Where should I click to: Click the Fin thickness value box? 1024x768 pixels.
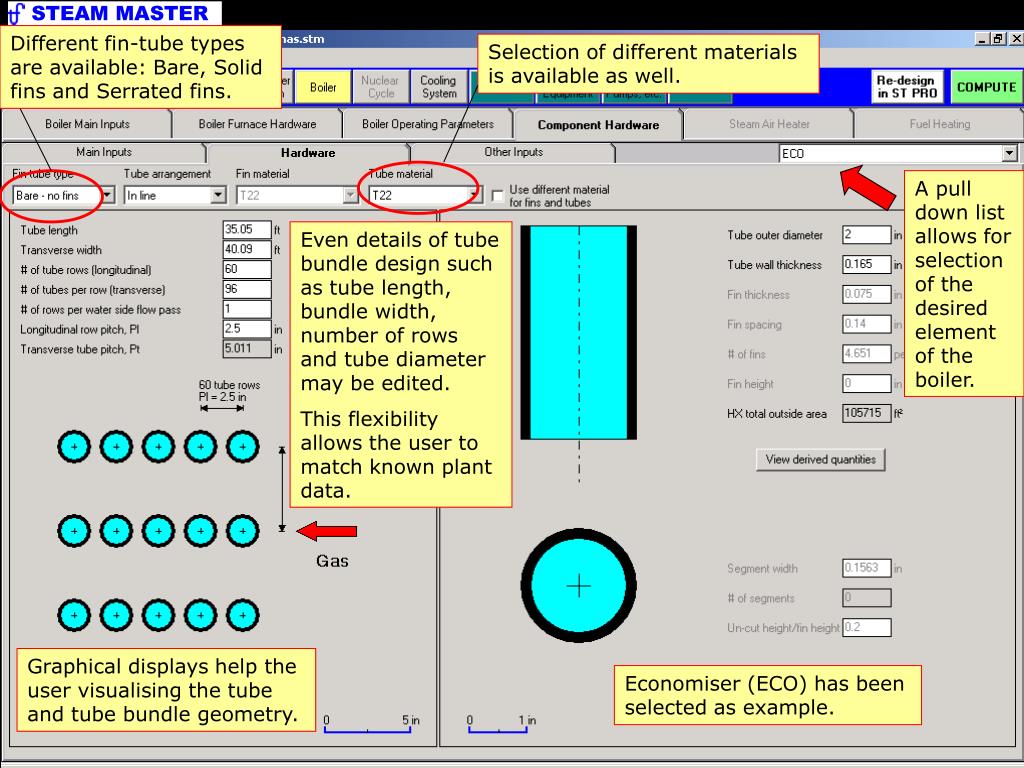click(x=867, y=295)
